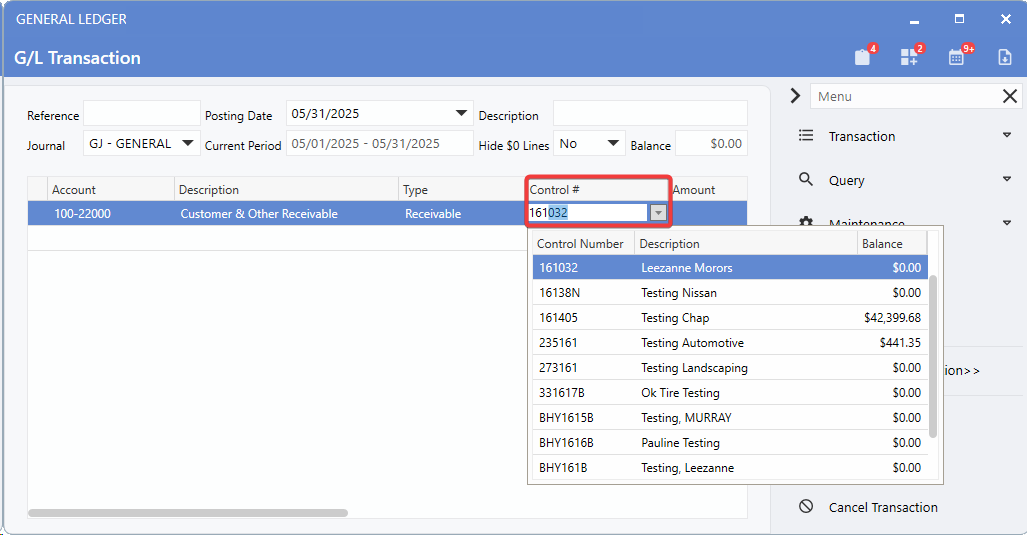
Task: Click the download document icon in header
Action: [x=1005, y=57]
